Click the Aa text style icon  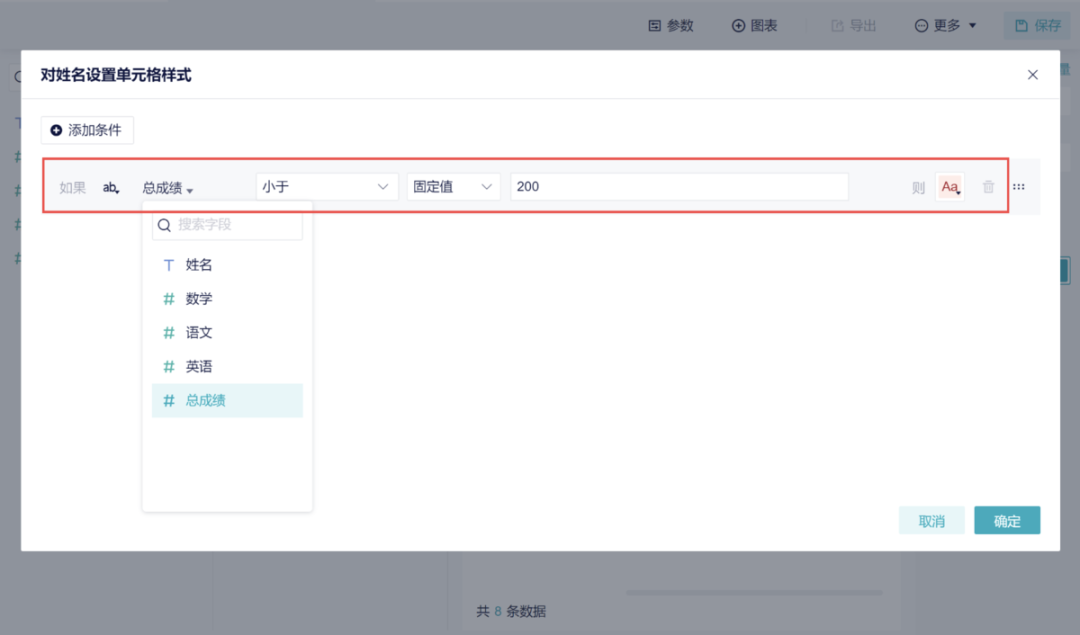pos(949,187)
